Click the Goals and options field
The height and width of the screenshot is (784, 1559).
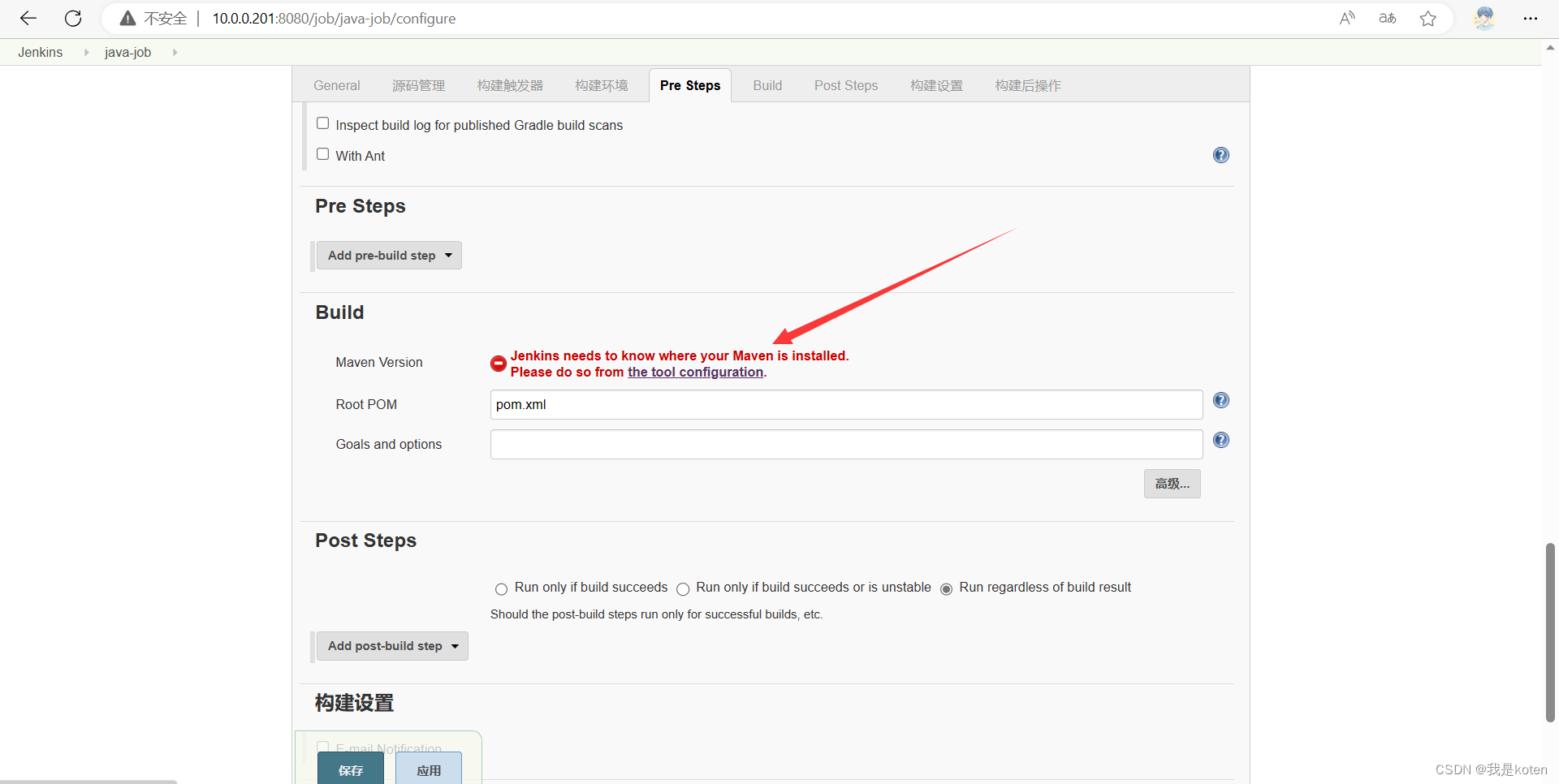coord(846,444)
